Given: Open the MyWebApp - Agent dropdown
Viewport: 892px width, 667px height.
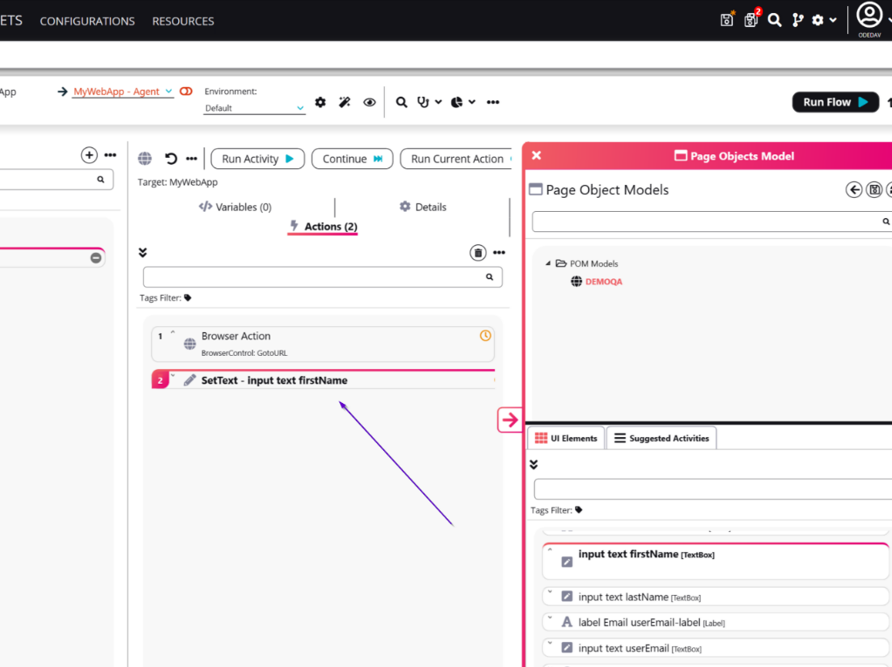Looking at the screenshot, I should tap(122, 91).
